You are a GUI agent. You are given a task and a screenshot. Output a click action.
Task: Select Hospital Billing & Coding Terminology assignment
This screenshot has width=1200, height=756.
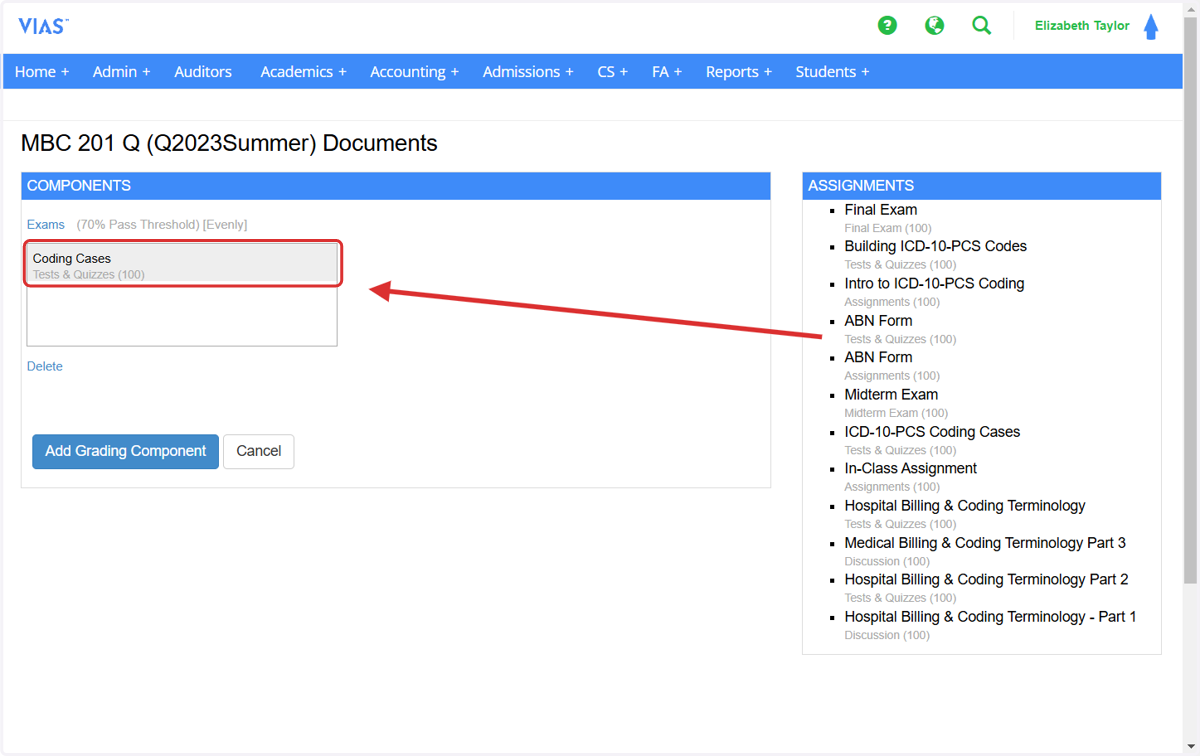click(x=964, y=506)
